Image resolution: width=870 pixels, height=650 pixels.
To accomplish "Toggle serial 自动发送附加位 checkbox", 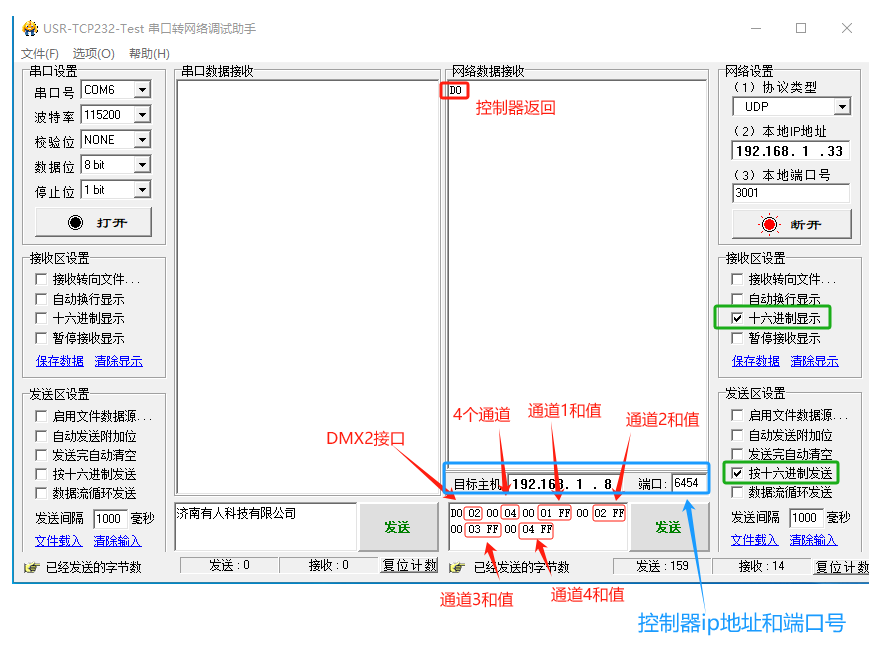I will point(41,436).
